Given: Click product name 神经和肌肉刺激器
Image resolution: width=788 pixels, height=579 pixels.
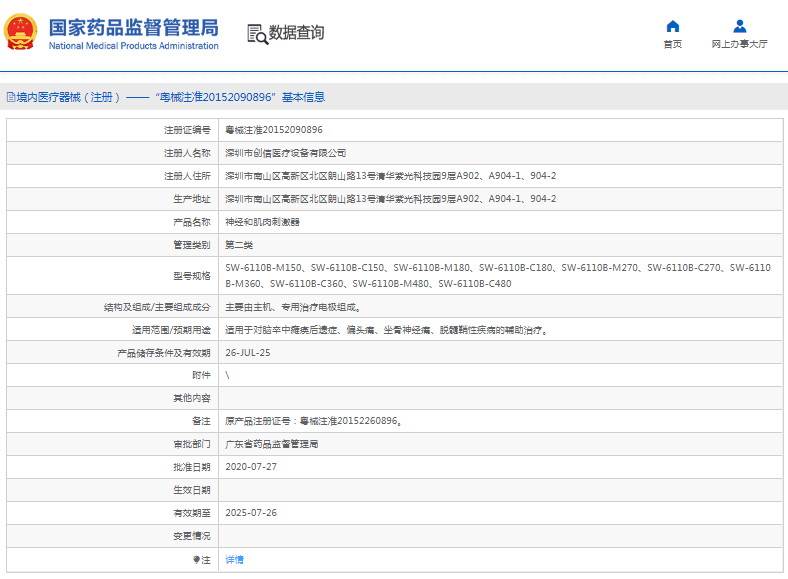Looking at the screenshot, I should tap(262, 222).
